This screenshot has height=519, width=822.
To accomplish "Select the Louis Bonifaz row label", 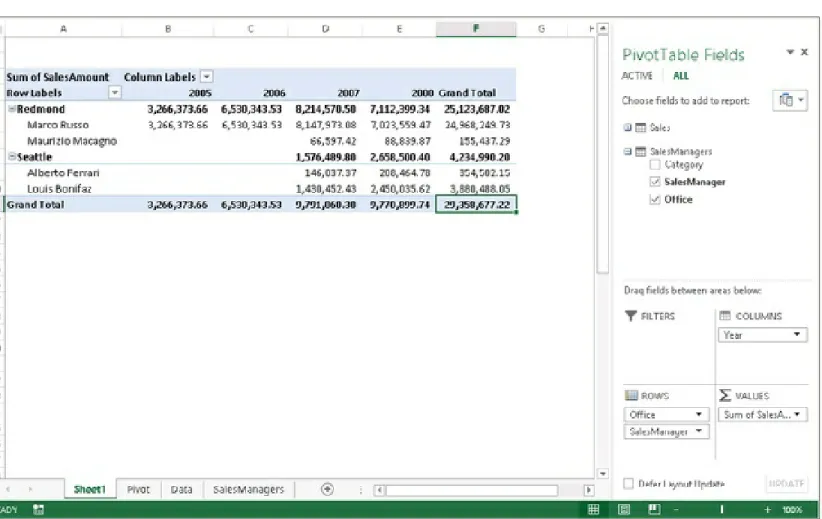I will tap(59, 189).
